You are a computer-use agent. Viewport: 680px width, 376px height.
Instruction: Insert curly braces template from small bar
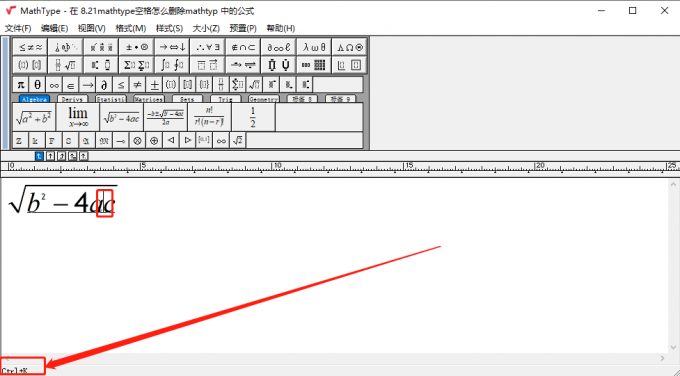pyautogui.click(x=204, y=84)
